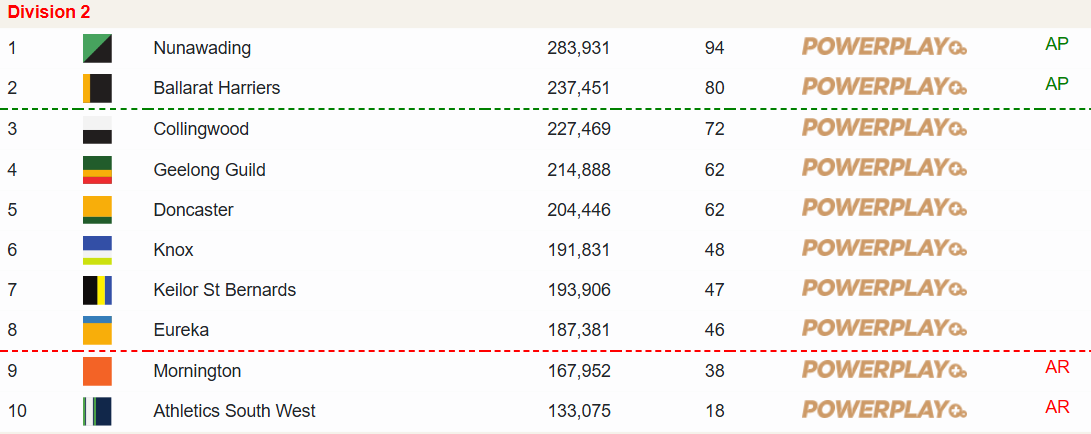
Task: Click Ballarat Harriers' orange and black icon
Action: 97,88
